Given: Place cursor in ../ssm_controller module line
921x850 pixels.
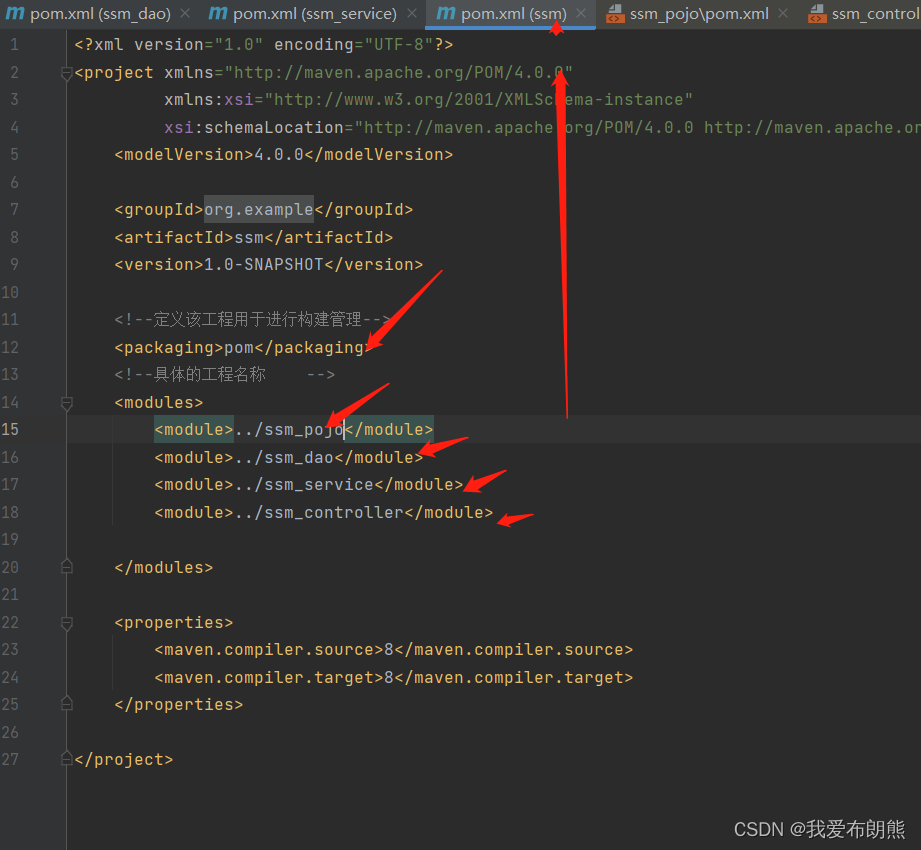Looking at the screenshot, I should (324, 512).
